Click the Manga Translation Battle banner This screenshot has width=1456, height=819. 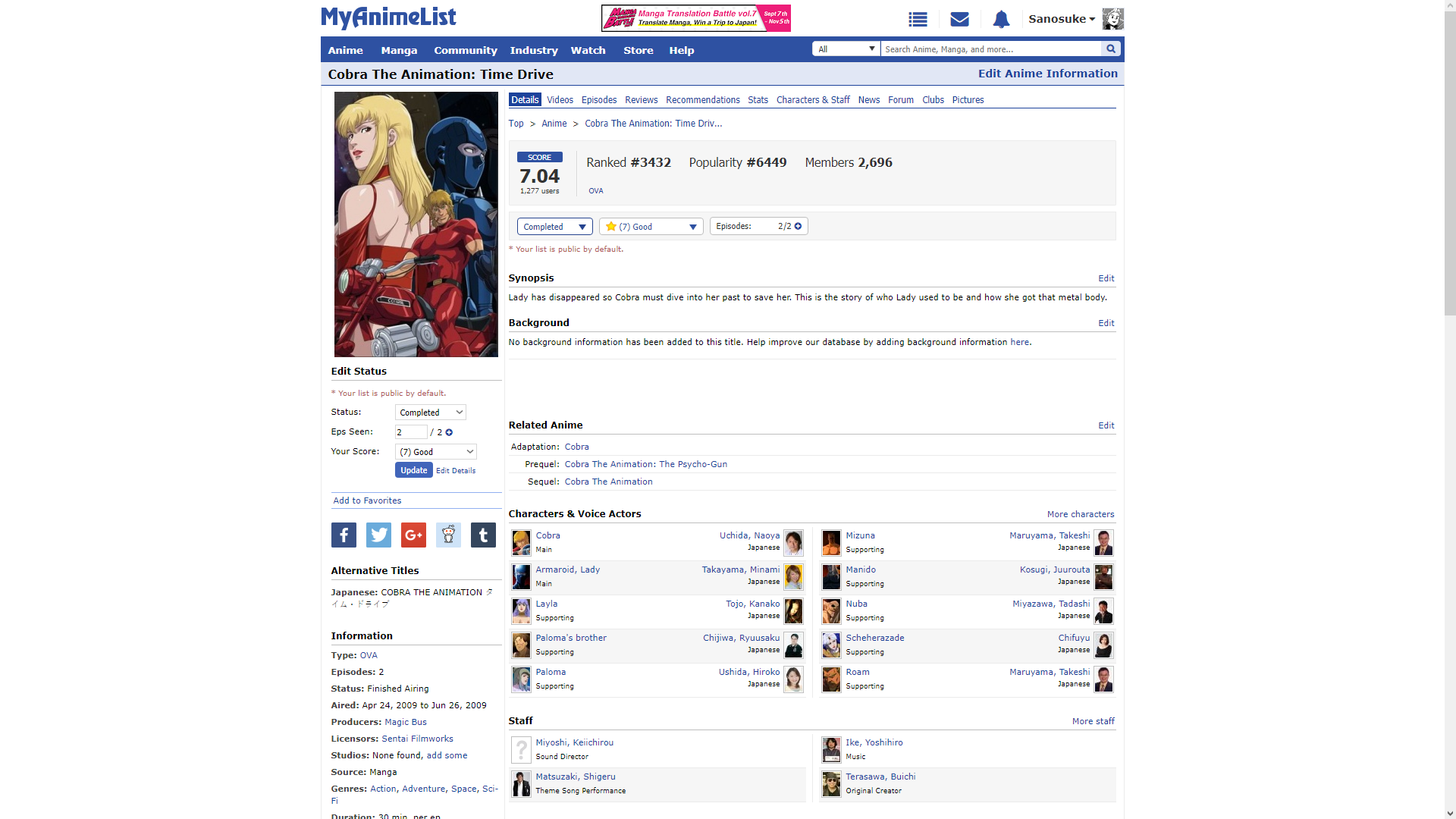(x=696, y=18)
